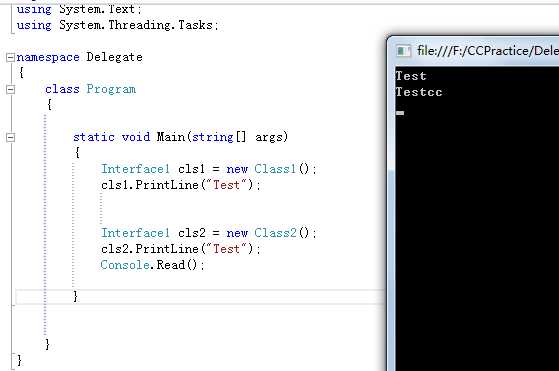Click 'using System.Text;' line
This screenshot has width=559, height=371.
point(79,9)
